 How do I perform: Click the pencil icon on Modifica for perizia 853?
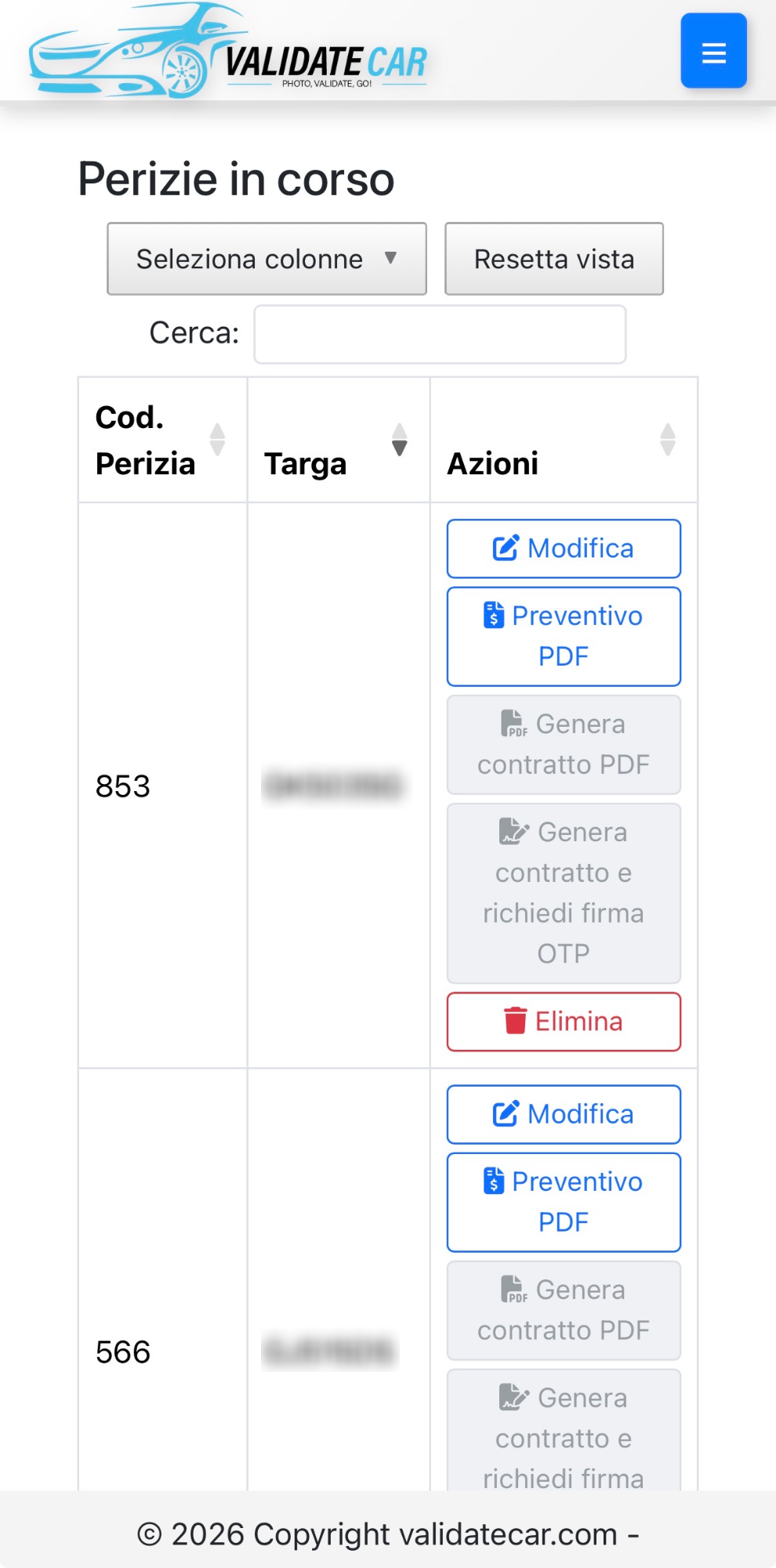(x=506, y=546)
